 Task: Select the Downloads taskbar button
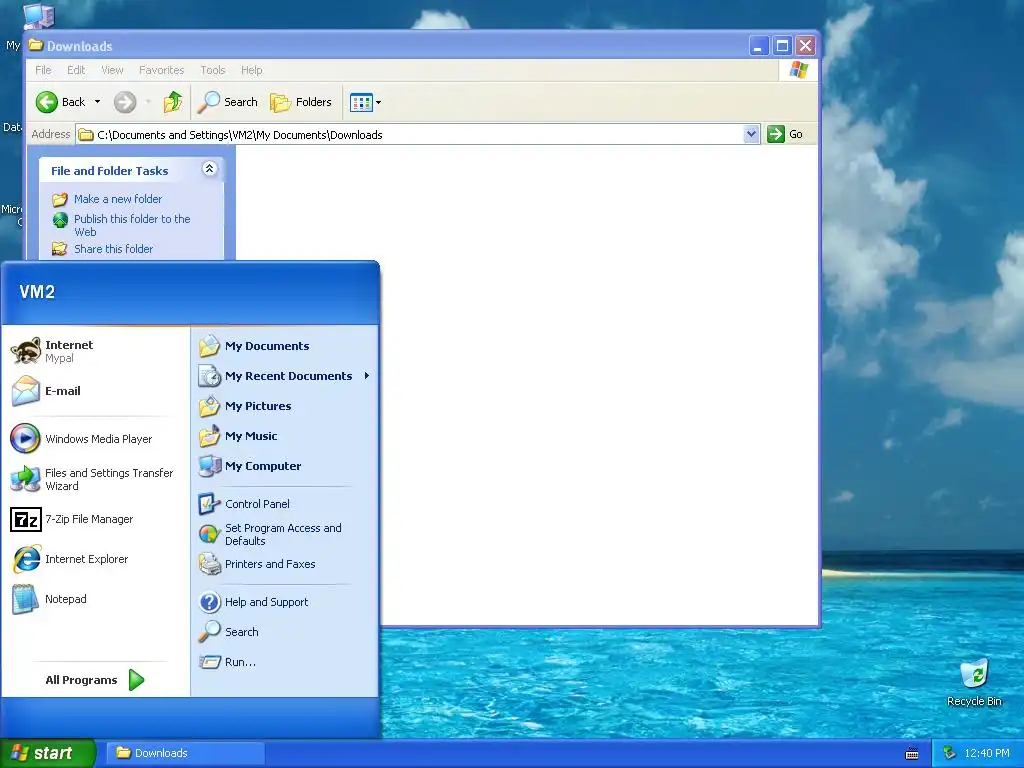click(x=185, y=753)
